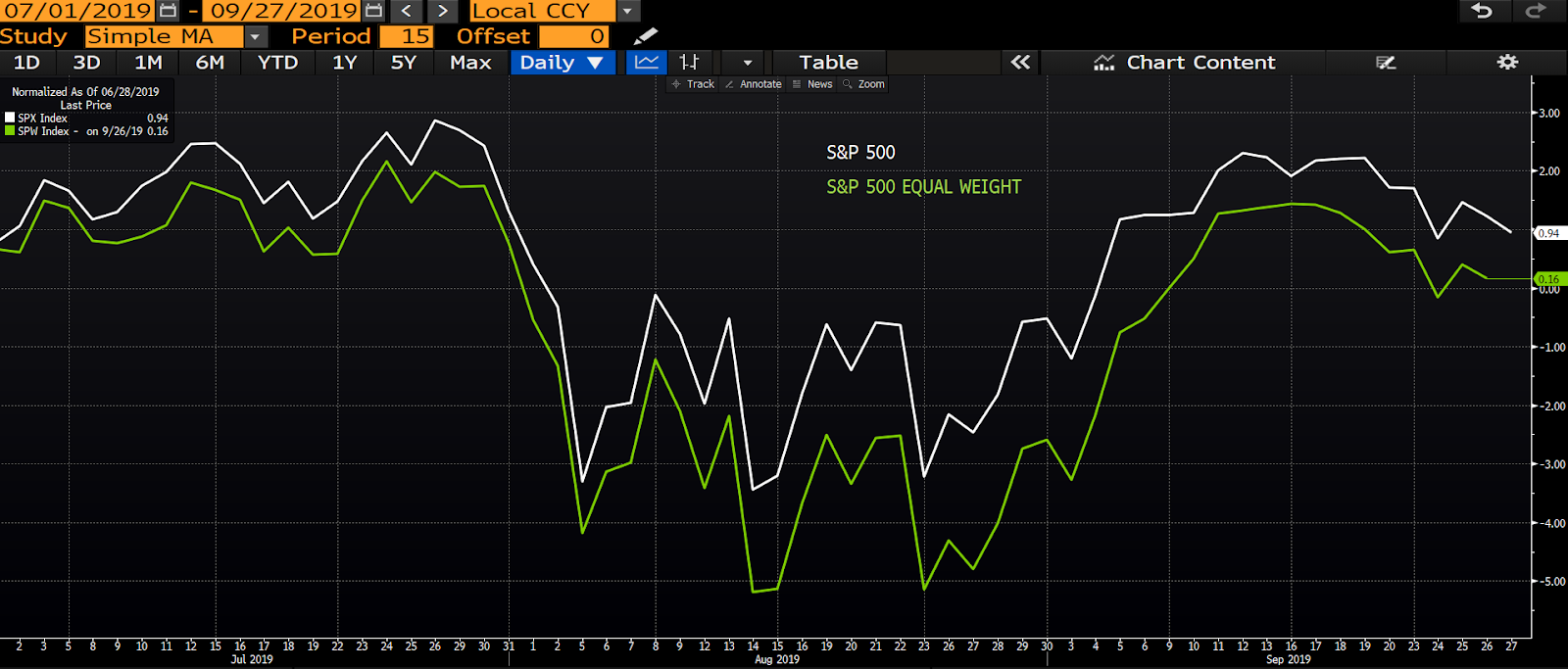Open the Chart Content panel

click(1184, 62)
